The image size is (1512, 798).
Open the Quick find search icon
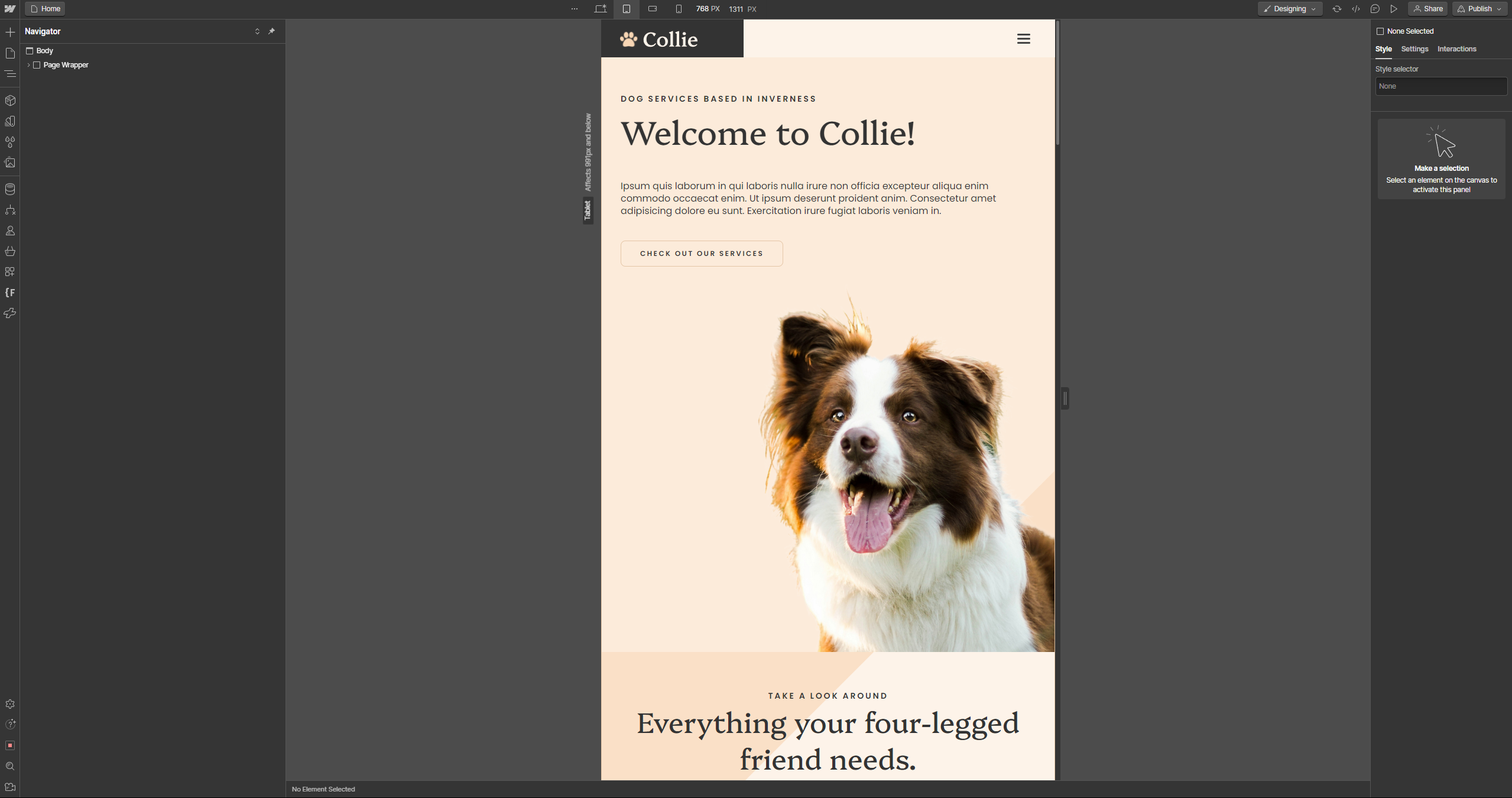click(x=10, y=766)
